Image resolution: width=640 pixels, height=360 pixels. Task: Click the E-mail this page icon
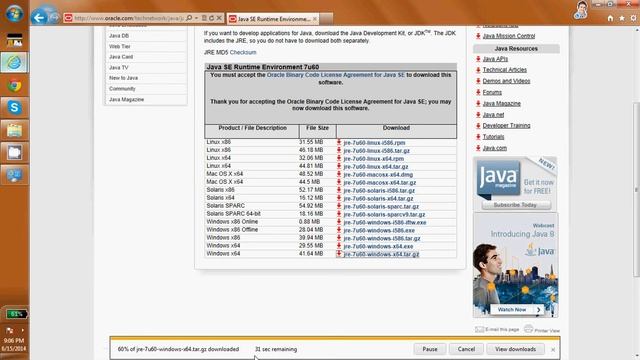[x=480, y=329]
